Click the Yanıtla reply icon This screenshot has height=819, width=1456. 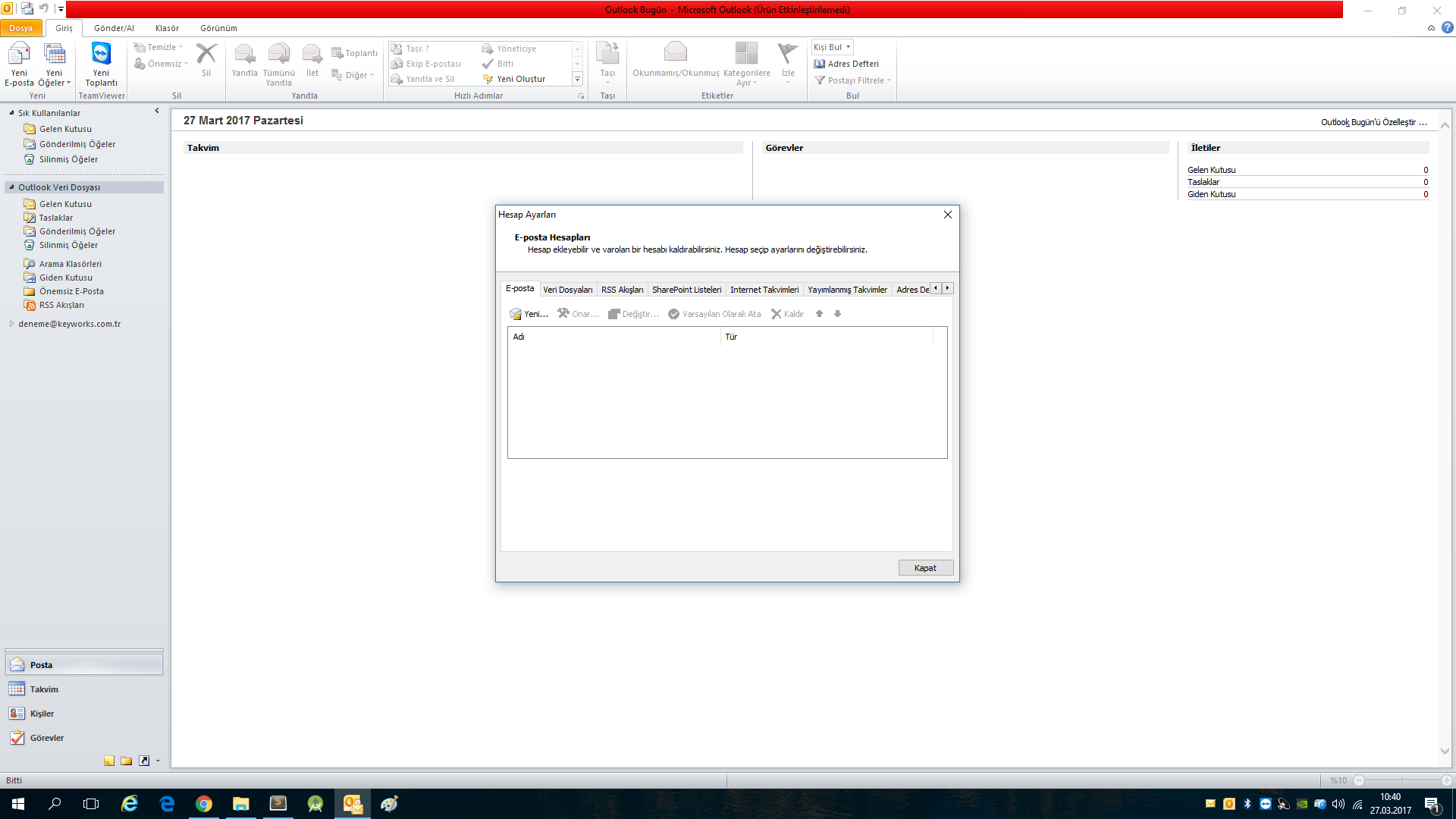coord(244,60)
